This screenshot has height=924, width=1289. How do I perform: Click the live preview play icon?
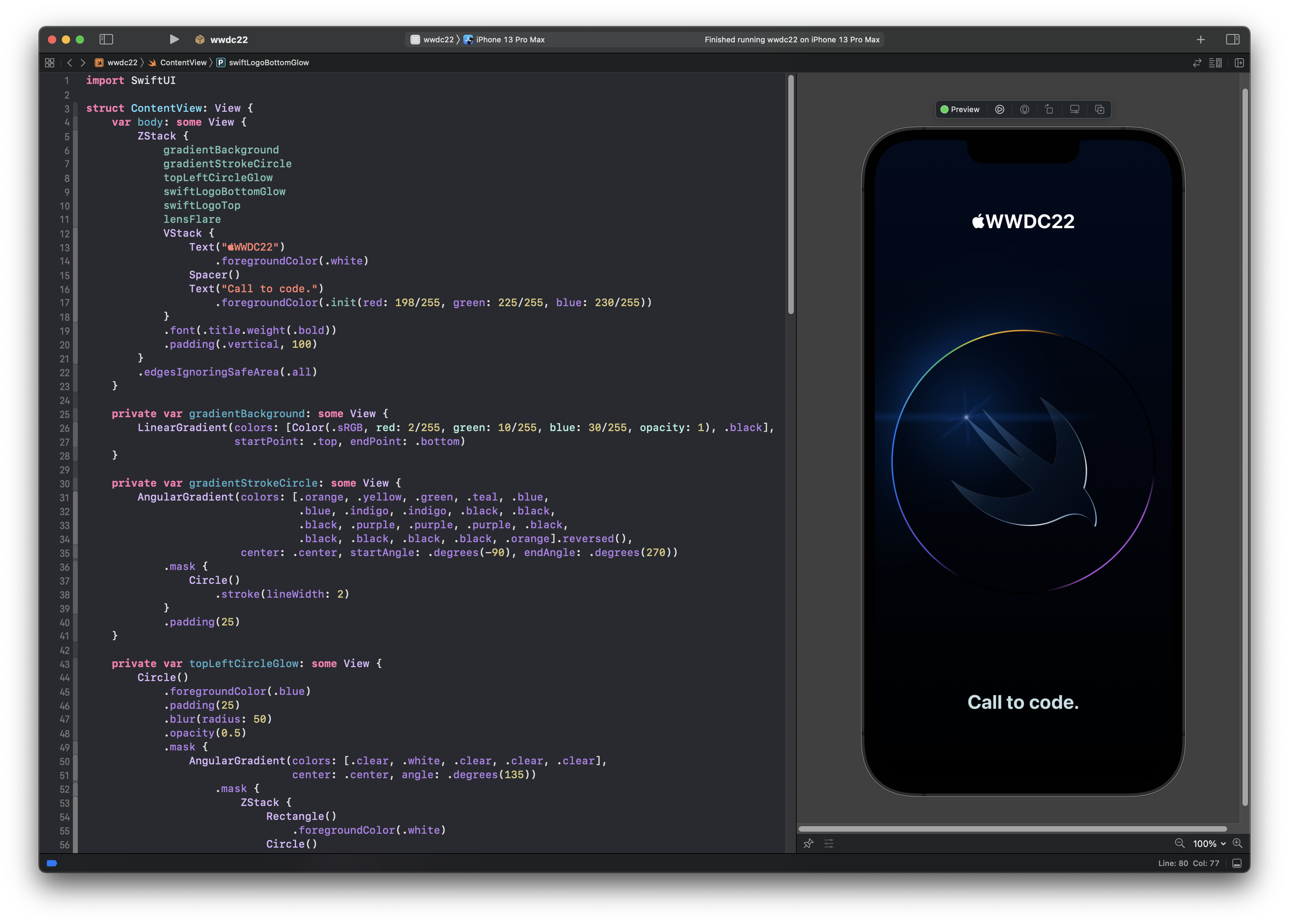[1000, 109]
